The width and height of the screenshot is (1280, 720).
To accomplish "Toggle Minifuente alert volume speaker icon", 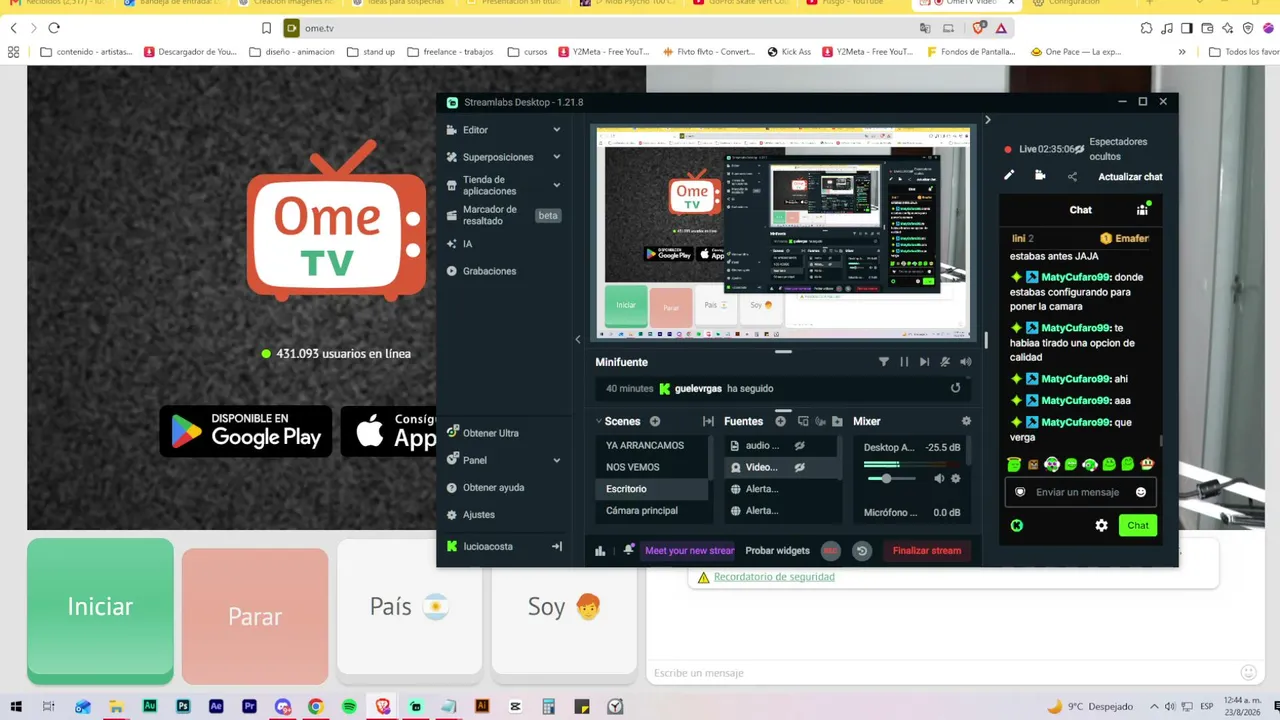I will (x=966, y=362).
